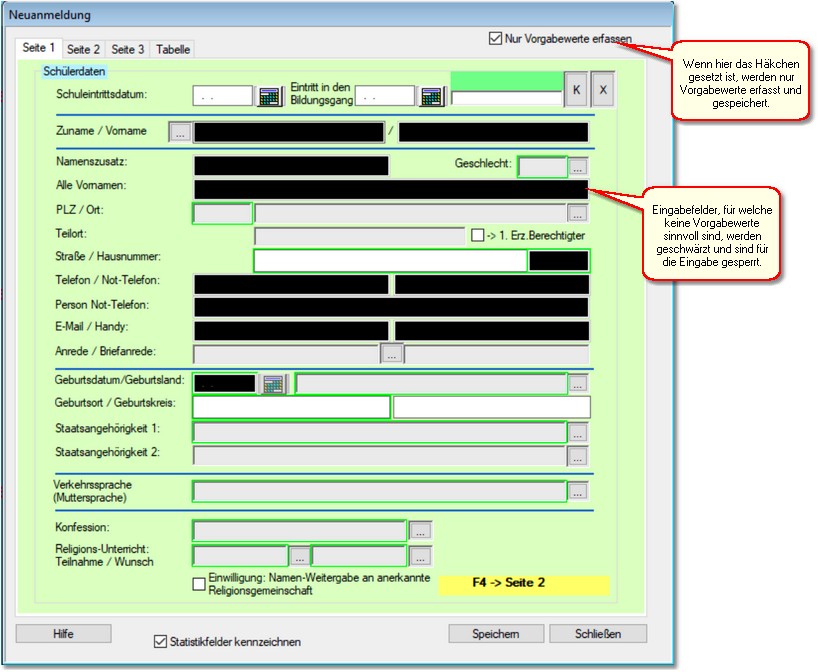Expand Staatsangehörigkeit 1 selection list
This screenshot has width=818, height=672.
pos(577,433)
